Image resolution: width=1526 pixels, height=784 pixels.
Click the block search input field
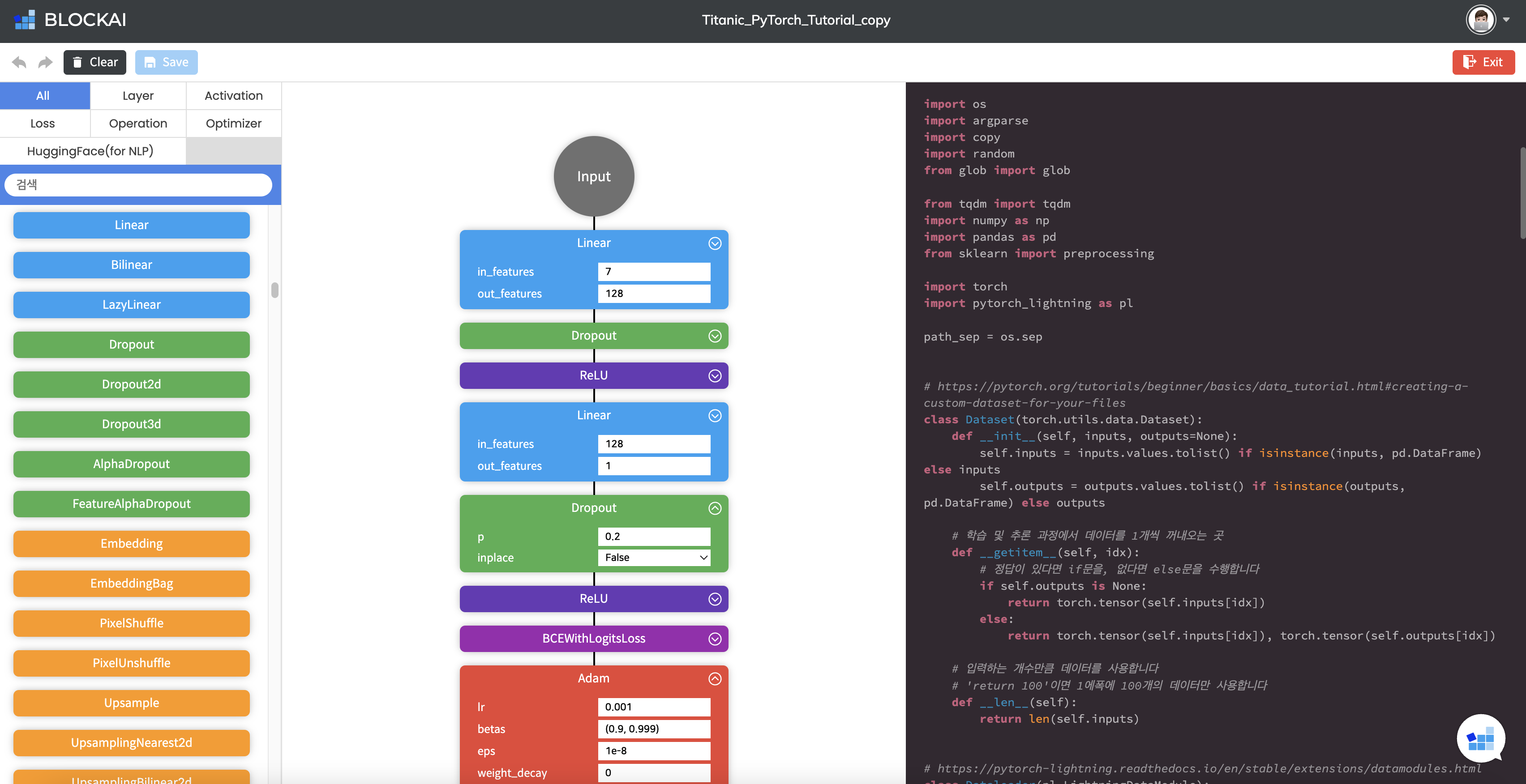[x=138, y=185]
